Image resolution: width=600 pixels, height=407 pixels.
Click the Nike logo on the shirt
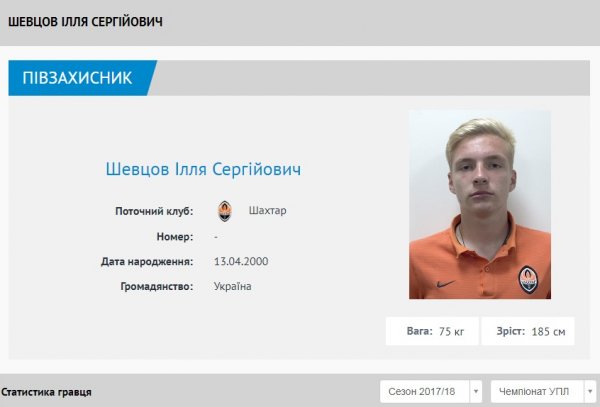point(445,284)
